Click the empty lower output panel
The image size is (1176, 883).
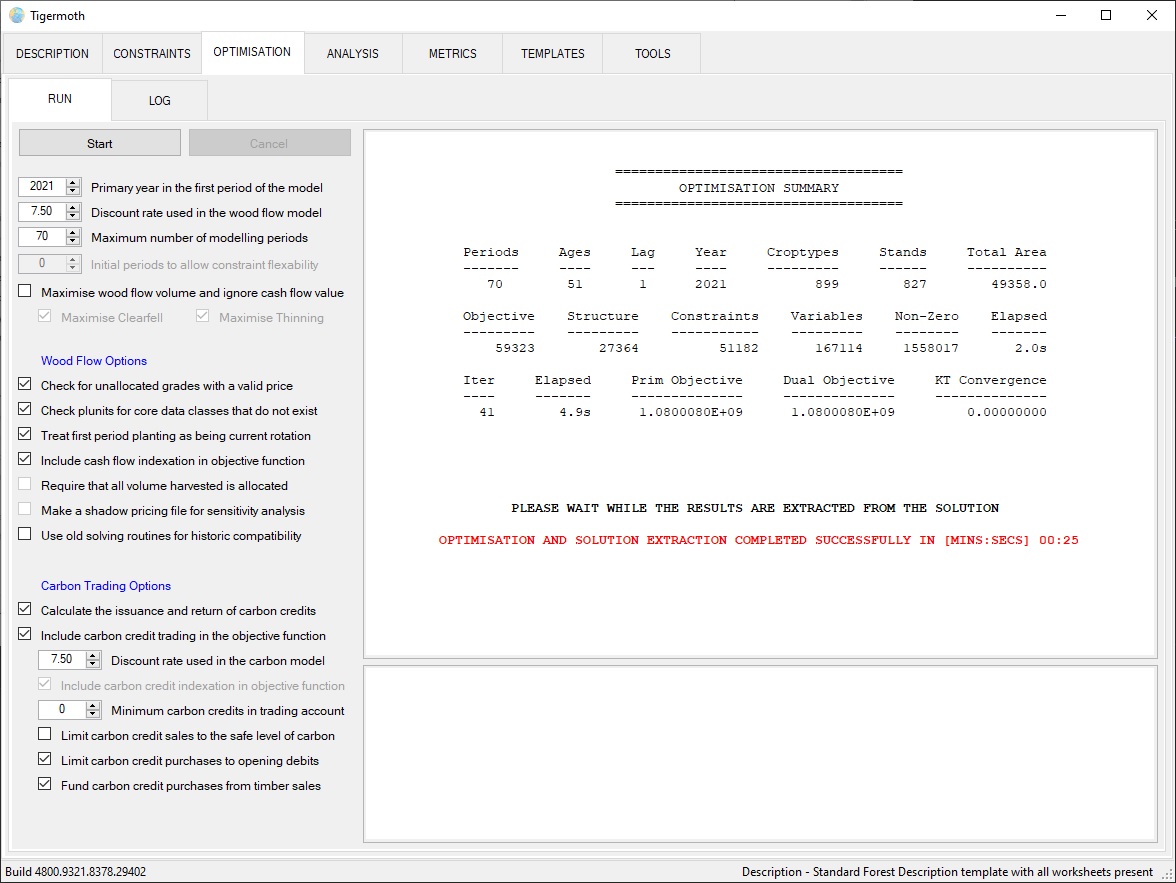[x=760, y=754]
